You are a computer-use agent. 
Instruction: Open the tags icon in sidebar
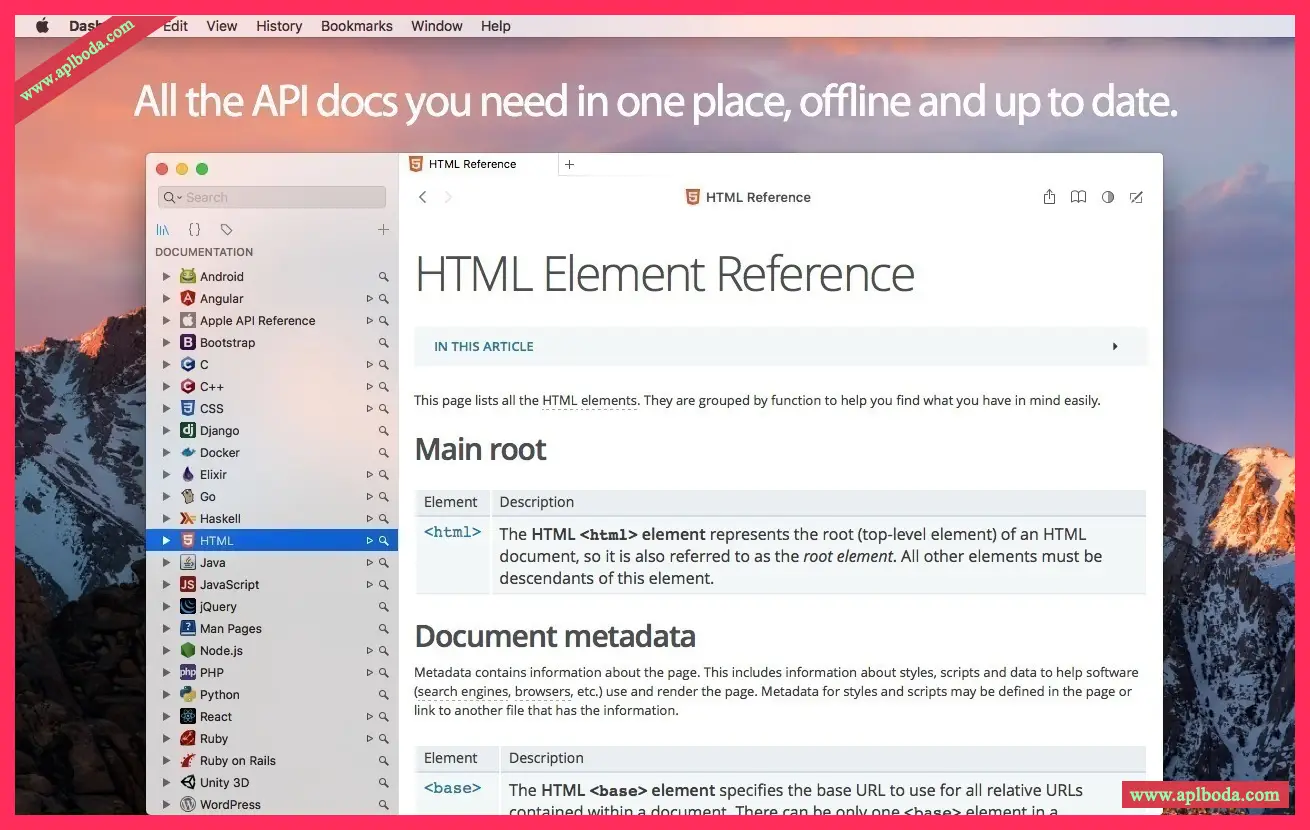pos(226,230)
